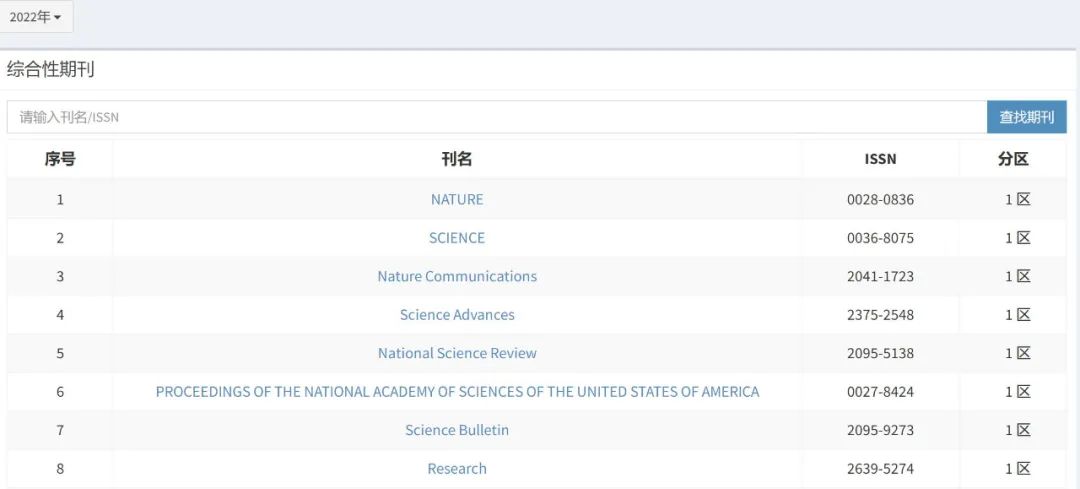Open the 2022年 year dropdown
Viewport: 1080px width, 489px height.
[36, 17]
